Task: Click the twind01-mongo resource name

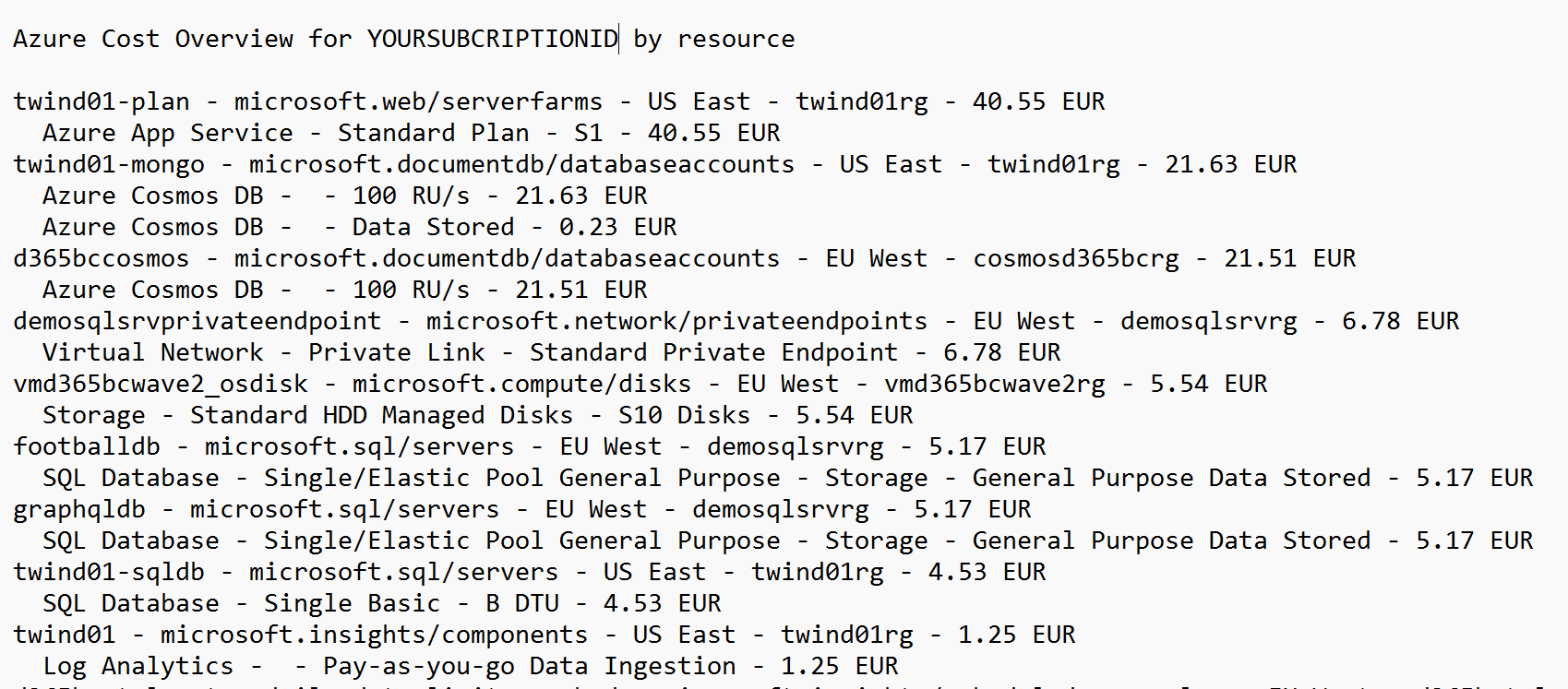Action: [109, 164]
